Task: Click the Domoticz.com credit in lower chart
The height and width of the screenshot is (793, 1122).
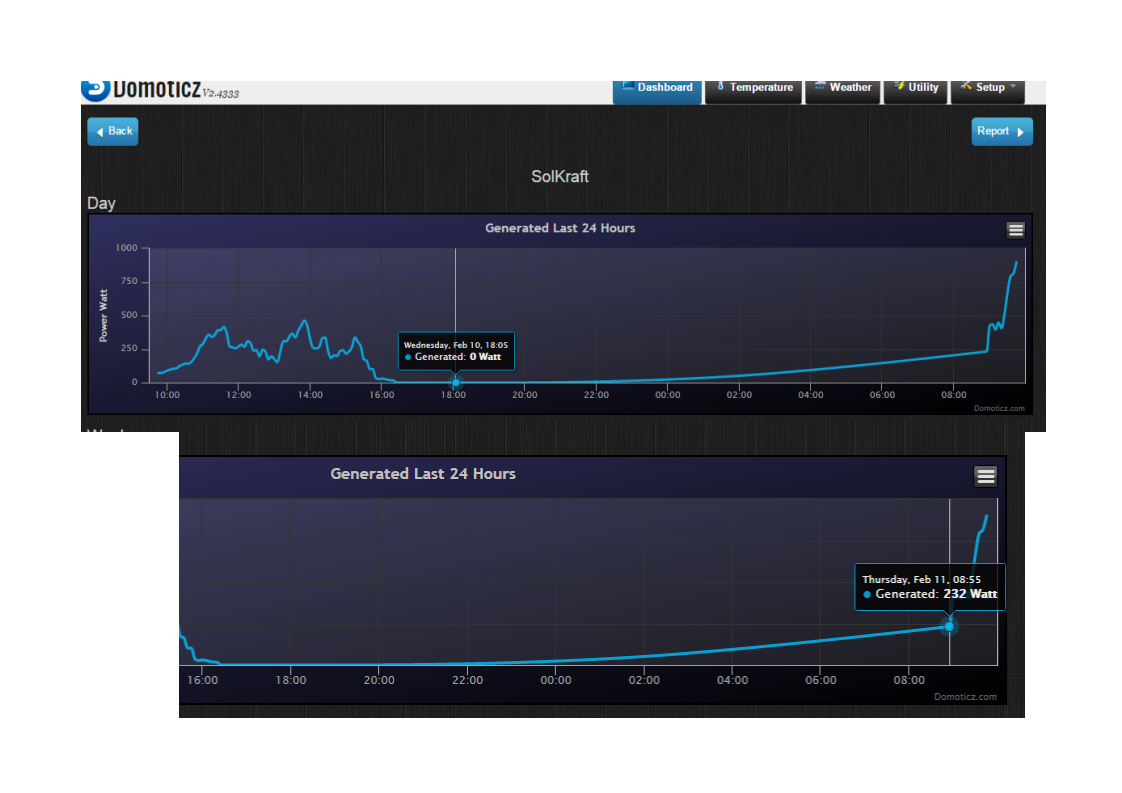Action: 965,697
